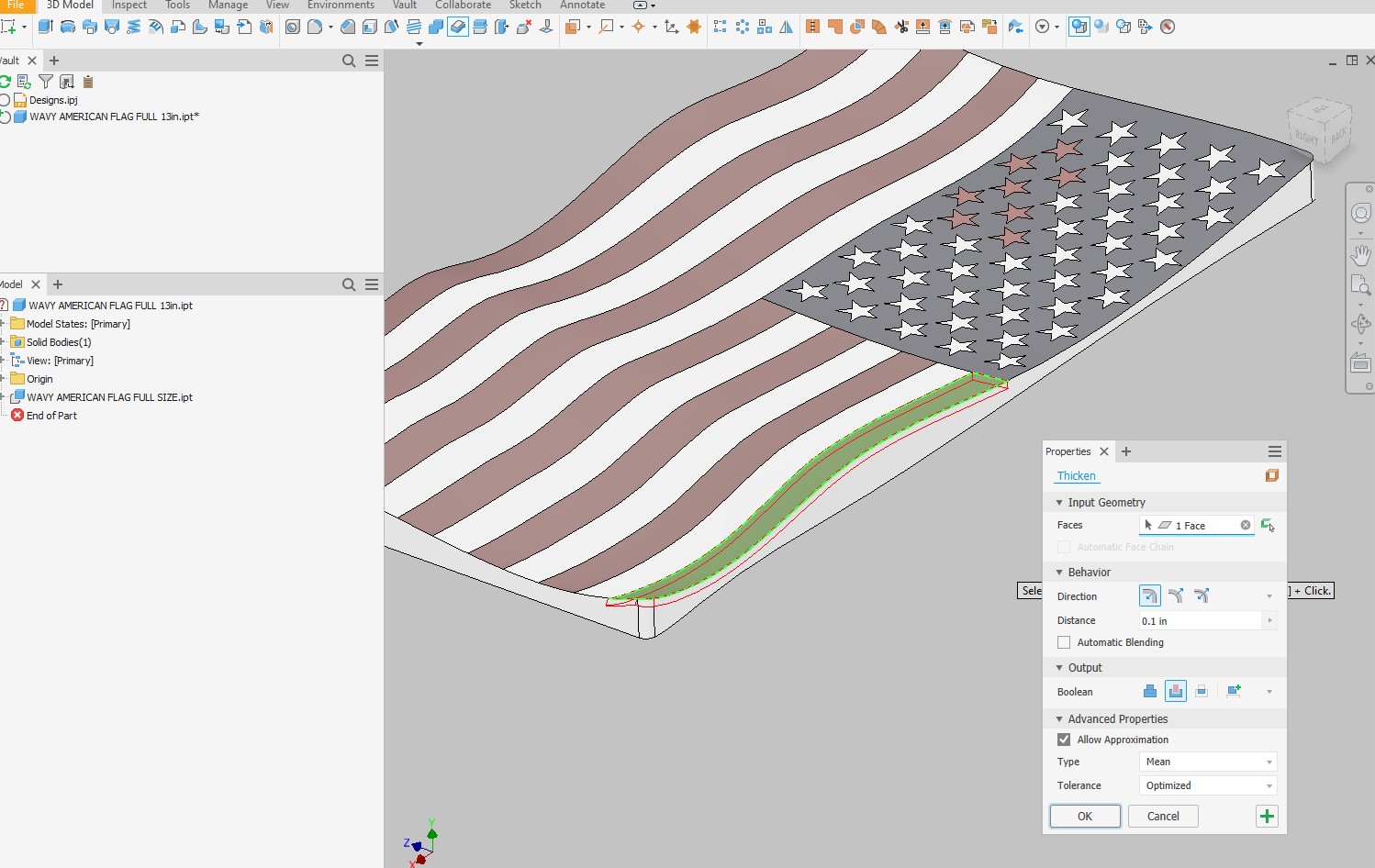Select Solid Bodies(1) in the model tree

[59, 342]
